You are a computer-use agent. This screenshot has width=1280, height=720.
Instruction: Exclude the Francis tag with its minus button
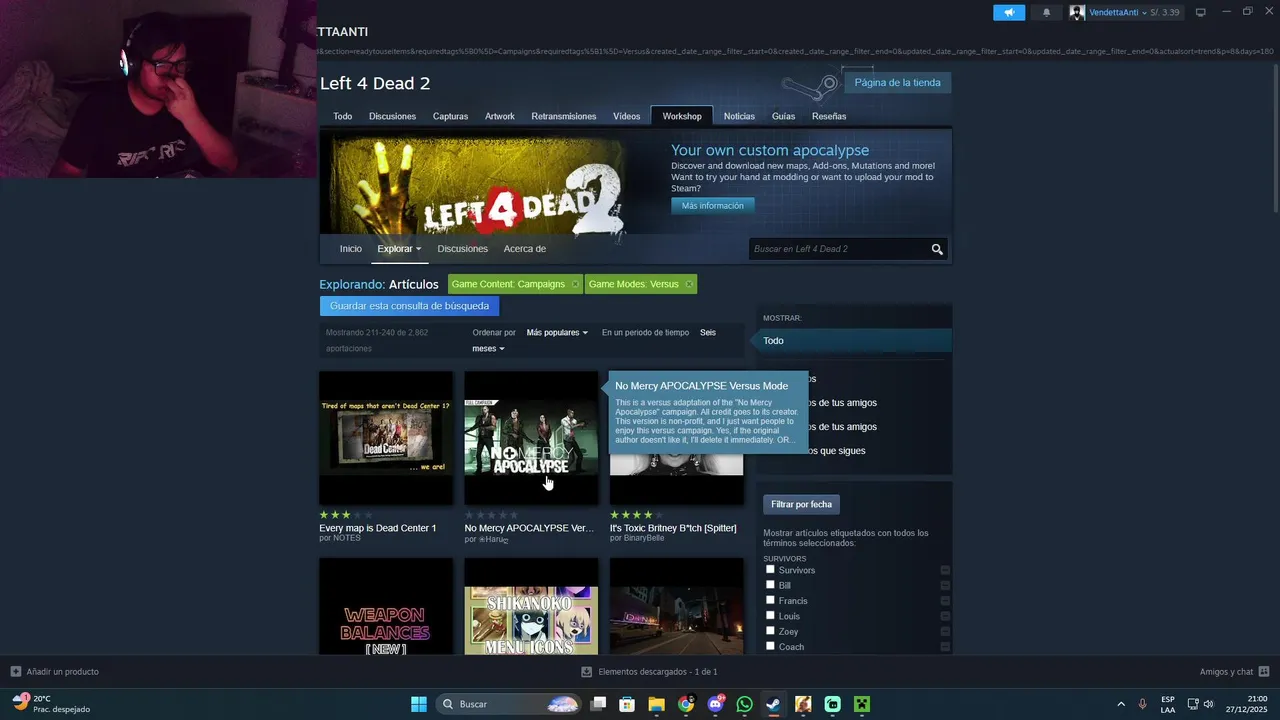click(945, 601)
